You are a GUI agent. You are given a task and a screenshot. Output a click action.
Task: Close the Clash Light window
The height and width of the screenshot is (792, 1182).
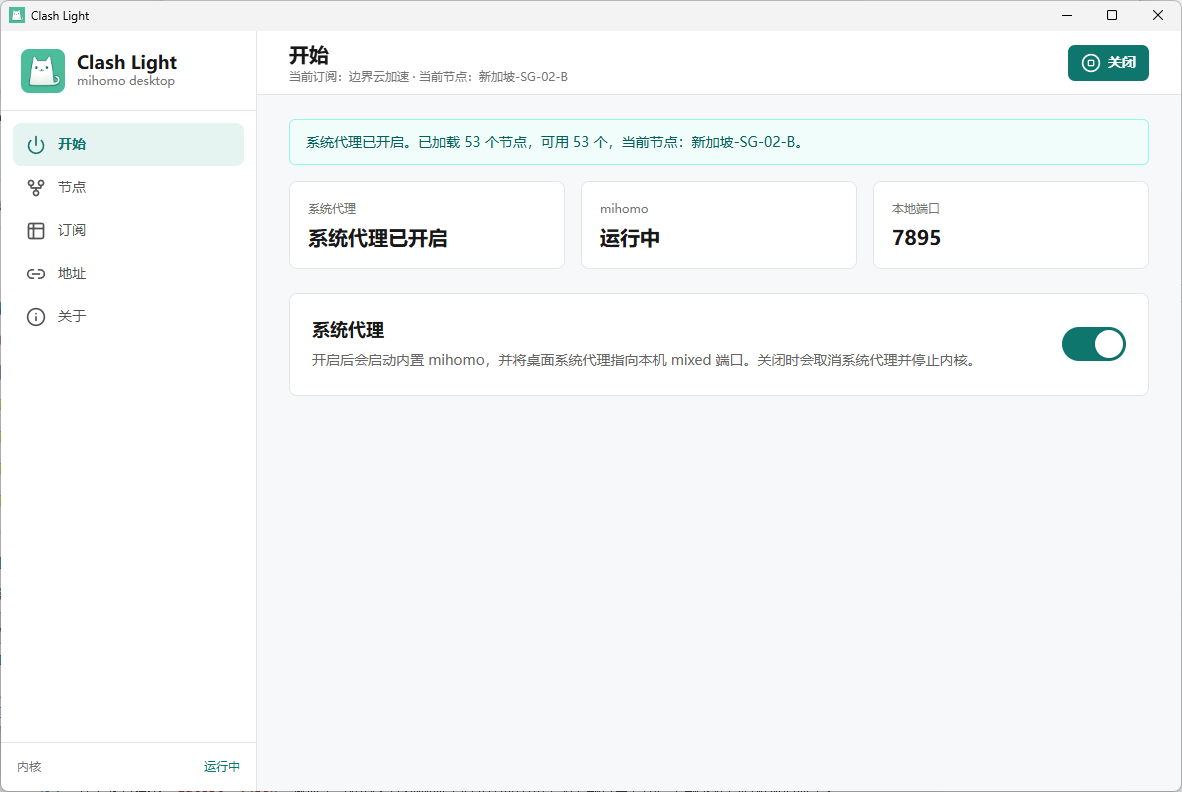point(1157,15)
